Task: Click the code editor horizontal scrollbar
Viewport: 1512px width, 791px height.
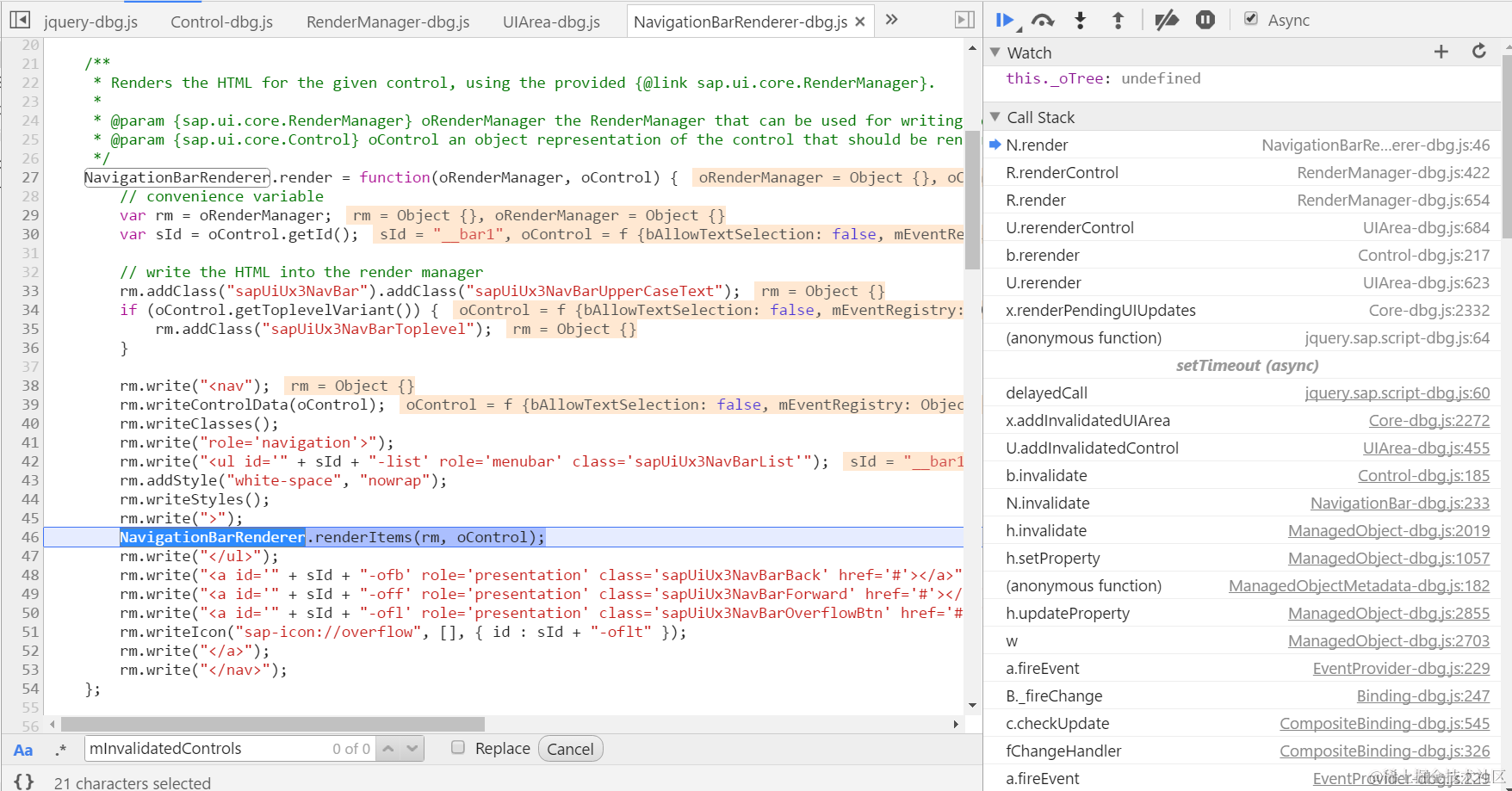Action: pyautogui.click(x=273, y=724)
